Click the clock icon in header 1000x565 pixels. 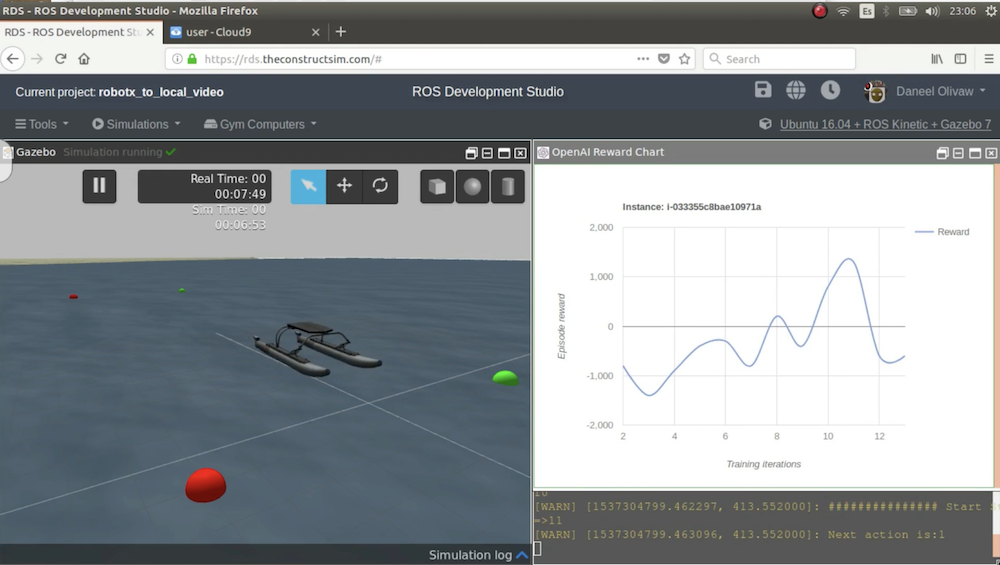(x=830, y=91)
